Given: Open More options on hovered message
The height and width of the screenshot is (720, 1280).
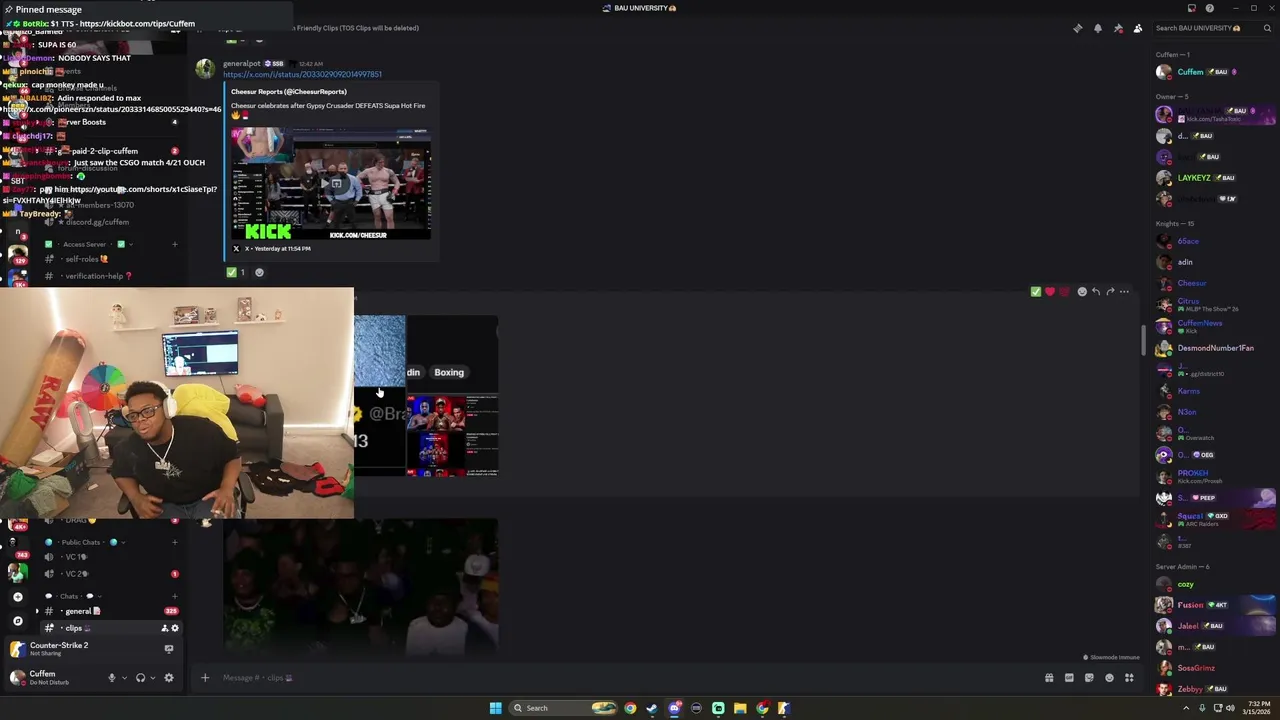Looking at the screenshot, I should [1124, 292].
